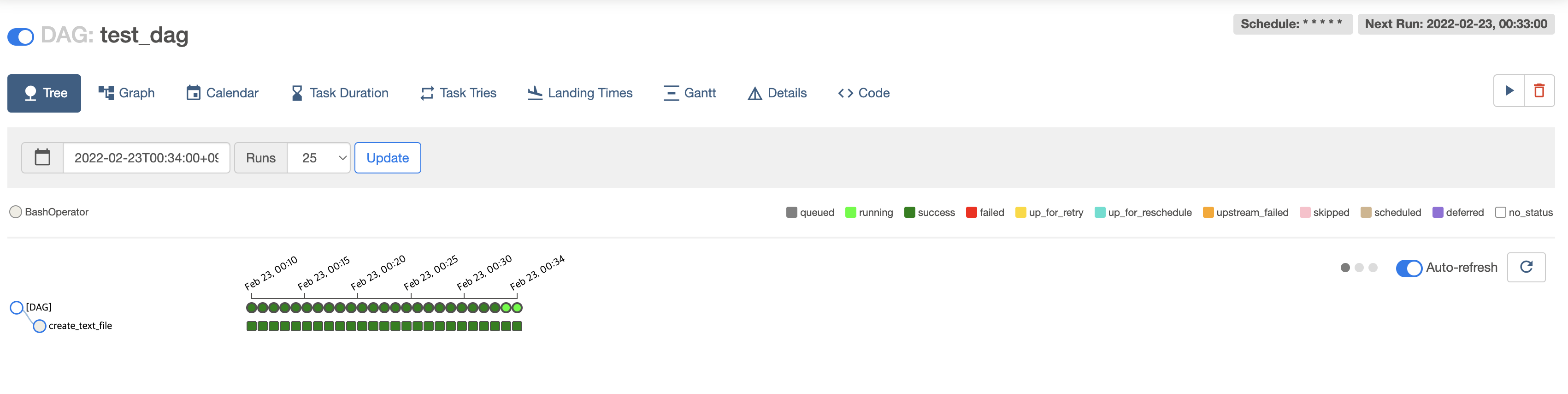Image resolution: width=1568 pixels, height=394 pixels.
Task: Click the base date input field
Action: 146,158
